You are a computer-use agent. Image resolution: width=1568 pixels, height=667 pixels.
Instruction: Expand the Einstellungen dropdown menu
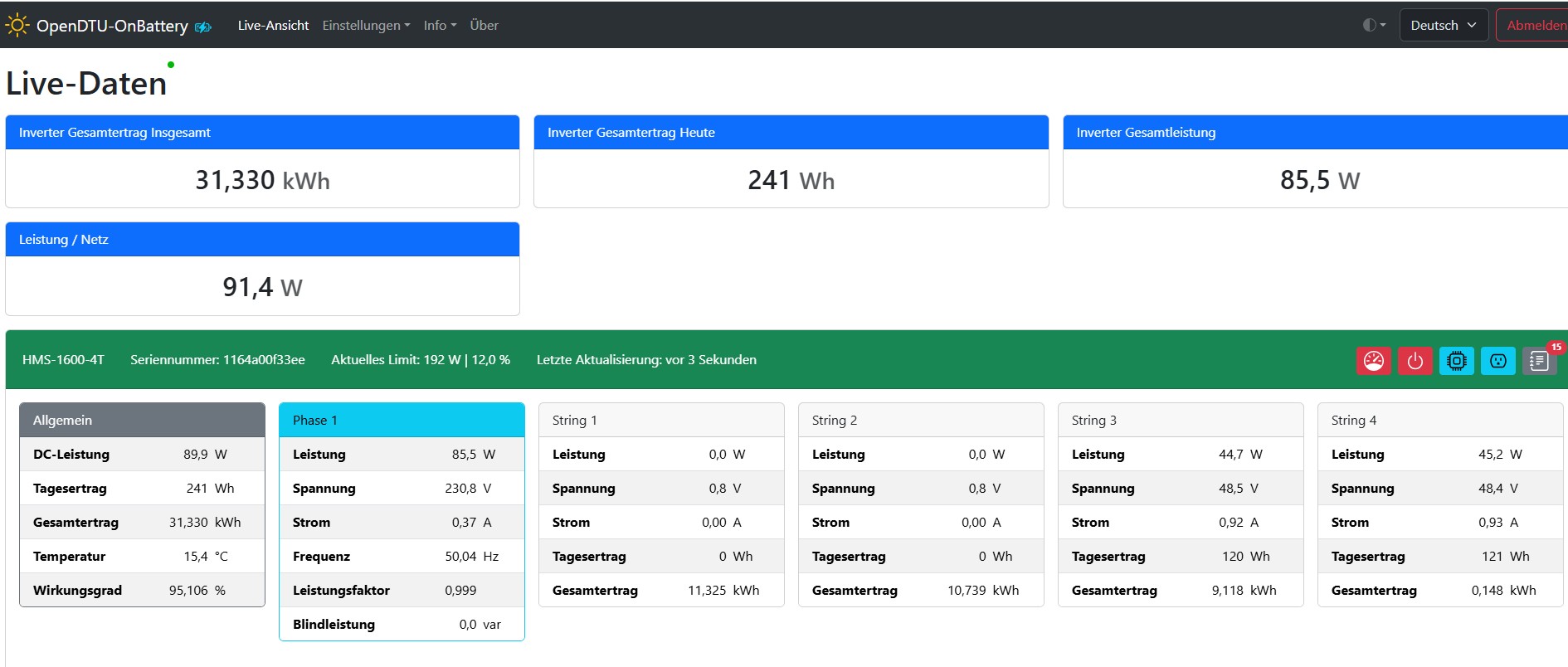366,26
